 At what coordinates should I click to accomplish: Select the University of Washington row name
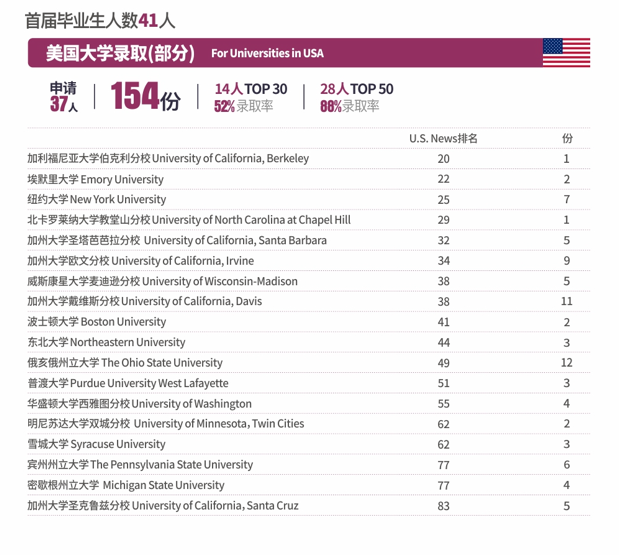click(139, 404)
